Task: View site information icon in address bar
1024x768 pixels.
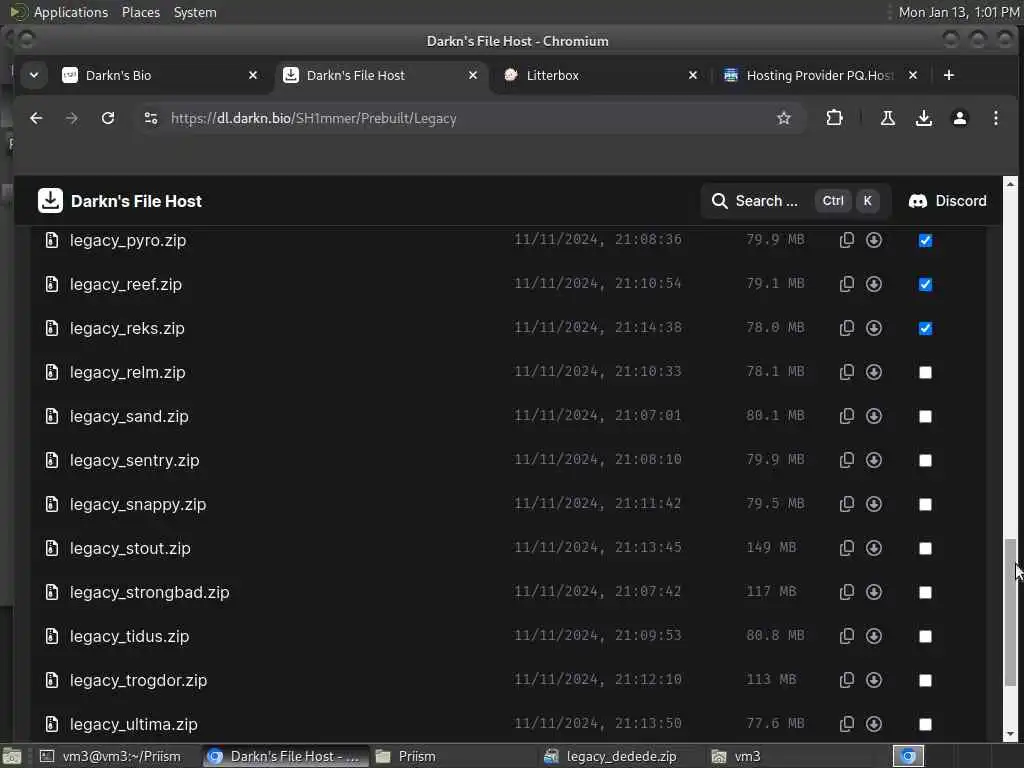Action: (151, 118)
